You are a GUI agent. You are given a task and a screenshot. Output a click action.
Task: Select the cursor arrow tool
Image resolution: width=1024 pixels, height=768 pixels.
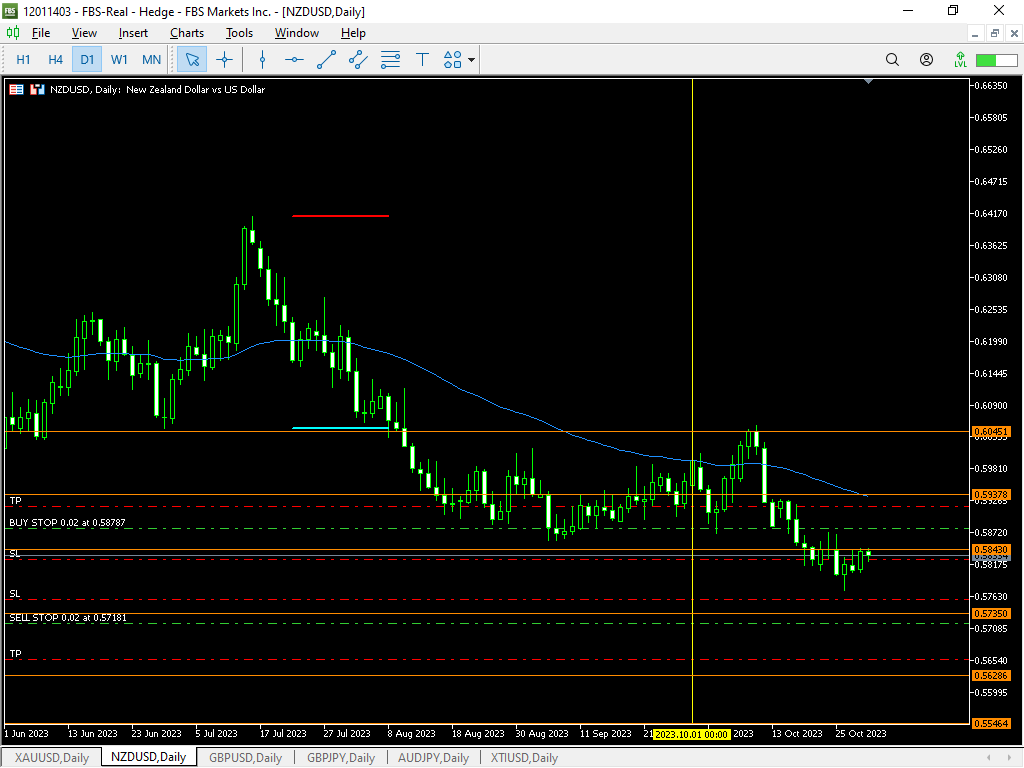(x=192, y=60)
